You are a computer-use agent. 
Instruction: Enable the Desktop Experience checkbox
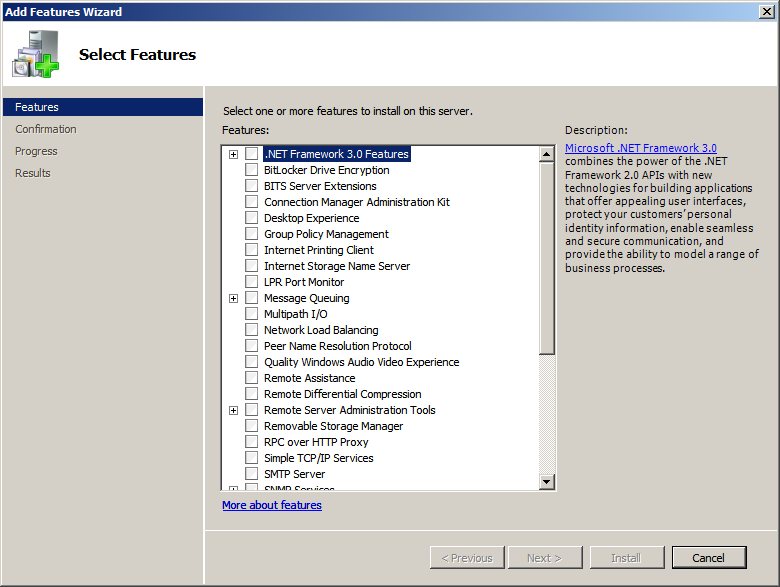pos(252,217)
